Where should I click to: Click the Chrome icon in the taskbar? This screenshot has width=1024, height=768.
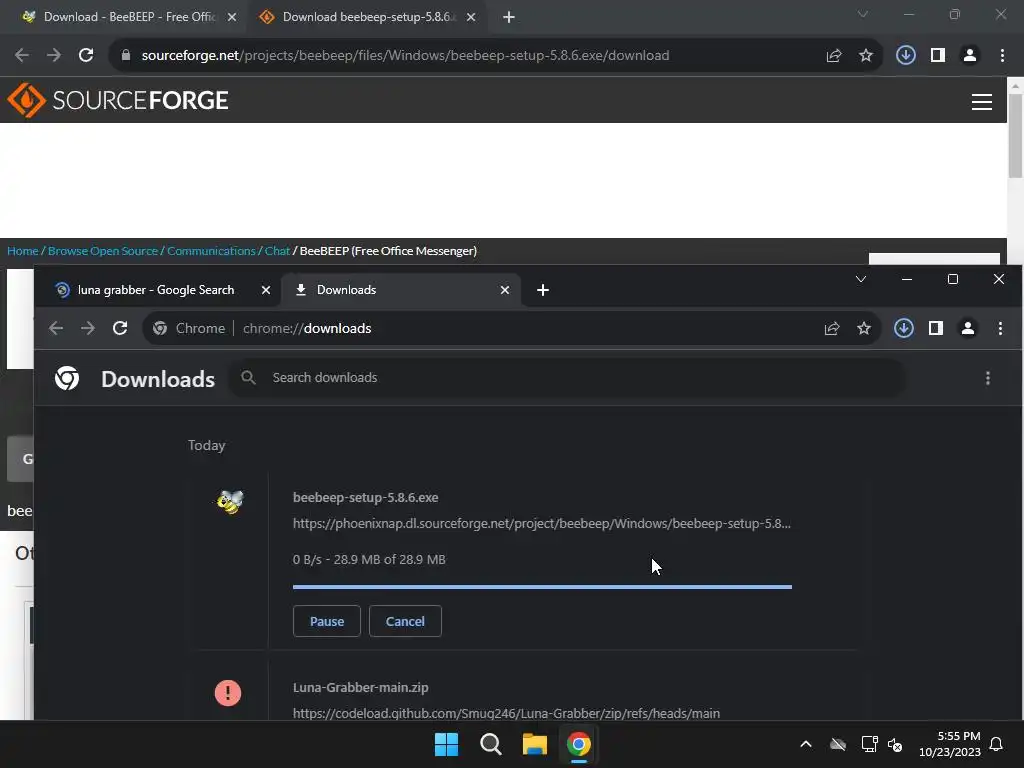[579, 744]
